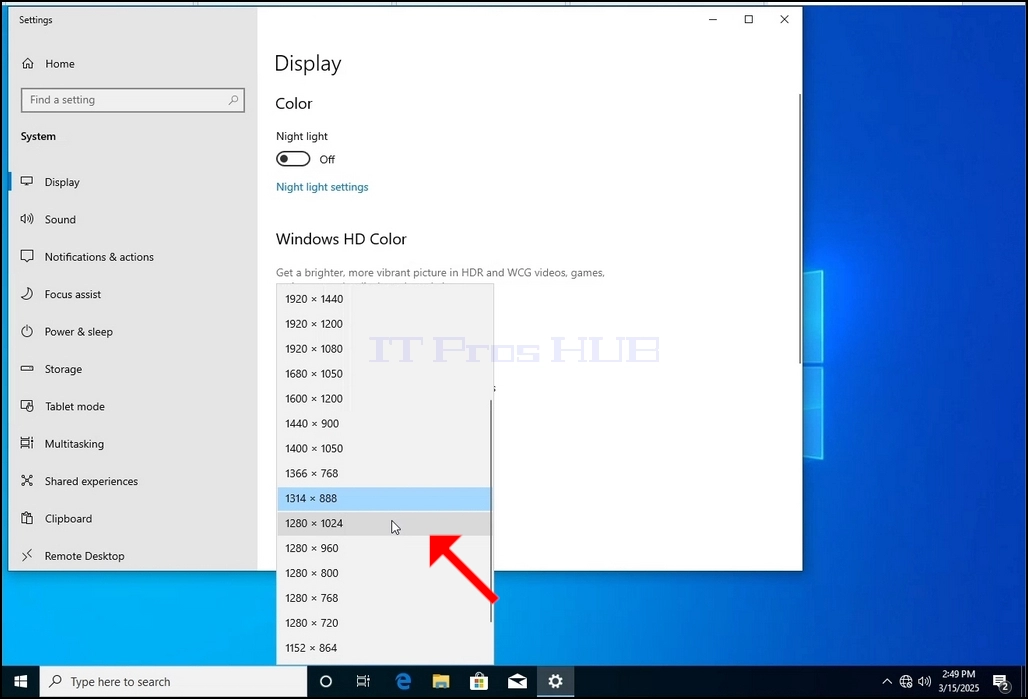Click the taskbar Type here to search box

pos(174,682)
